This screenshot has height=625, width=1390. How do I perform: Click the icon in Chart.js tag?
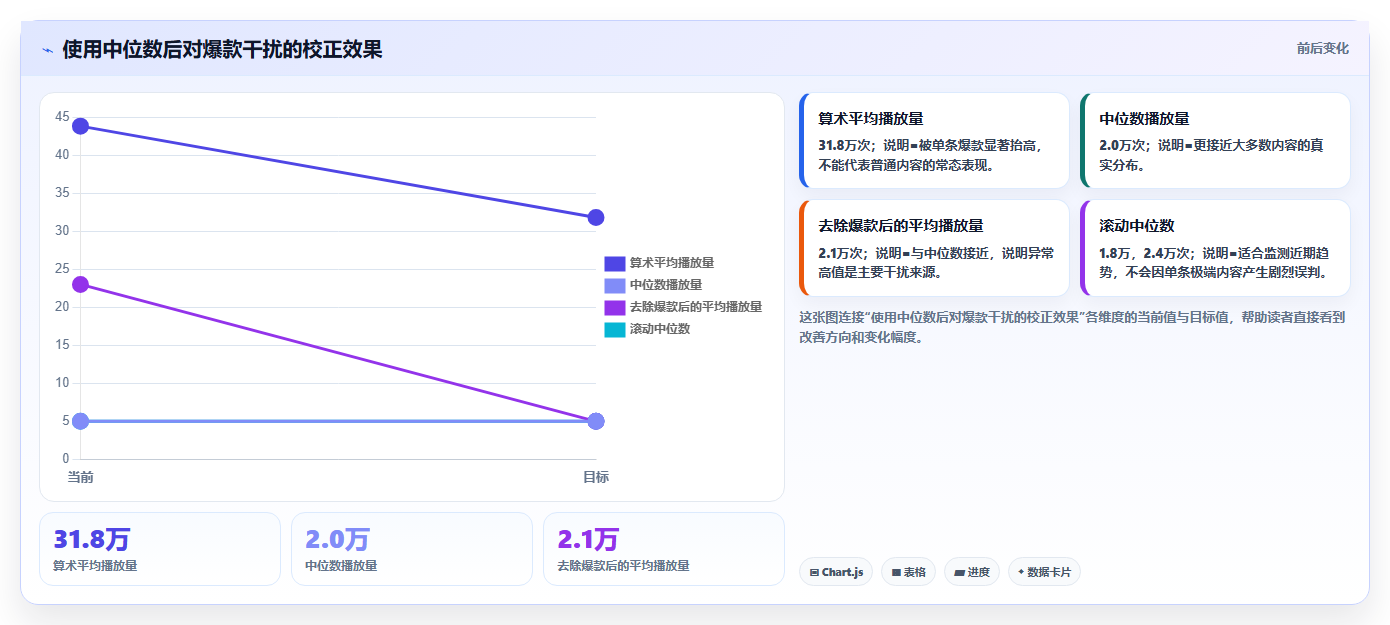point(814,573)
